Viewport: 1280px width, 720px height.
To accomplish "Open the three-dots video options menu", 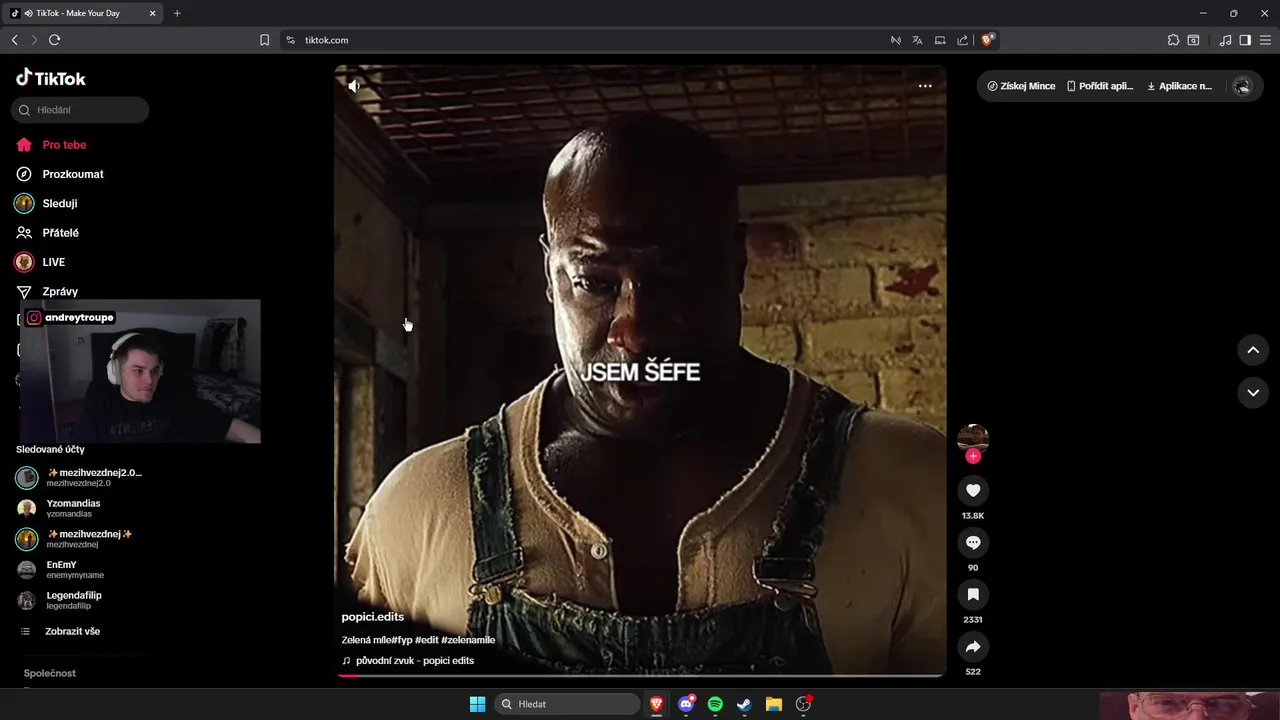I will (x=925, y=86).
